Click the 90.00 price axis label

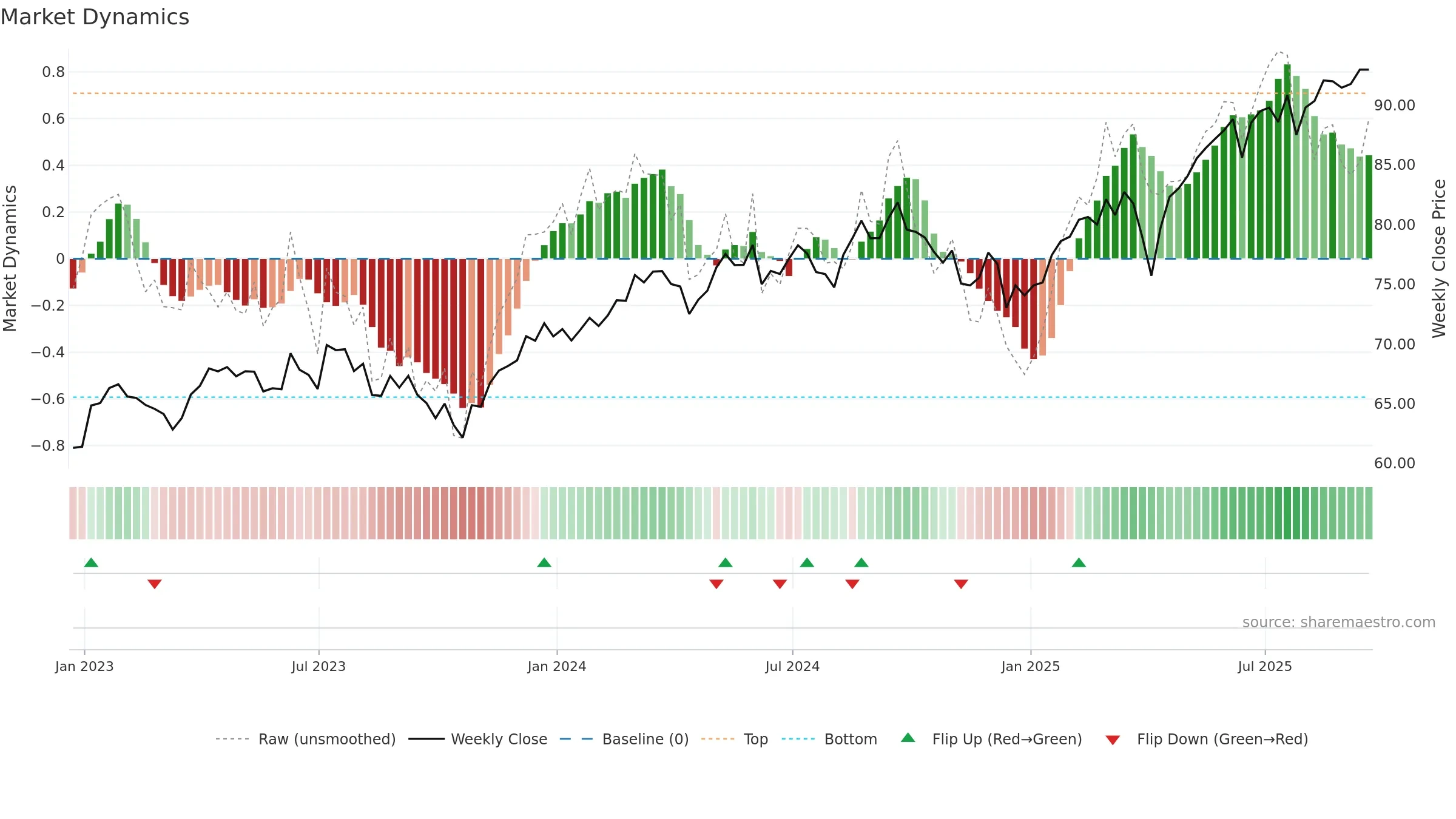[1395, 105]
